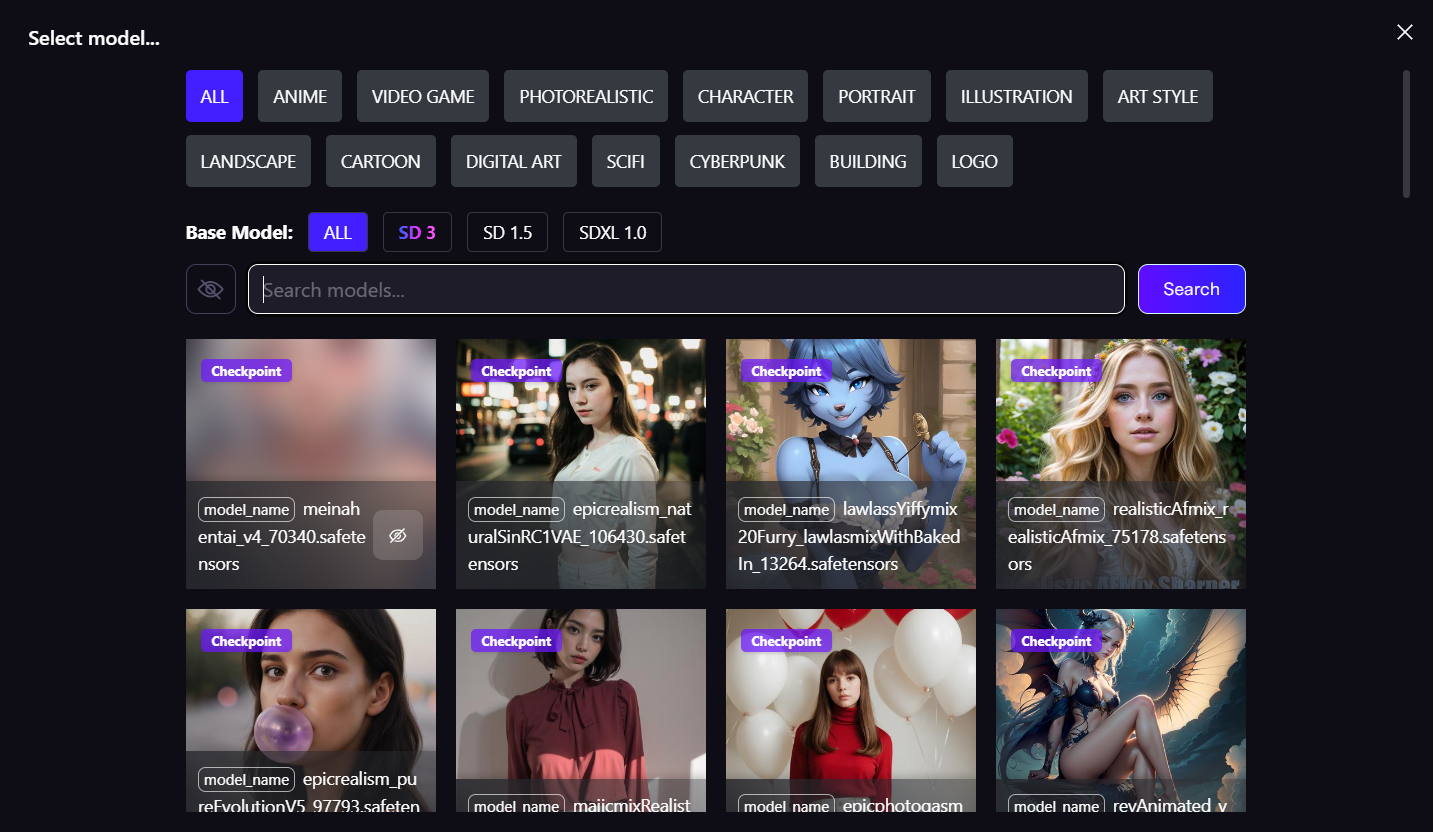This screenshot has width=1433, height=832.
Task: Click Checkpoint badge on meinahentai card
Action: (x=246, y=371)
